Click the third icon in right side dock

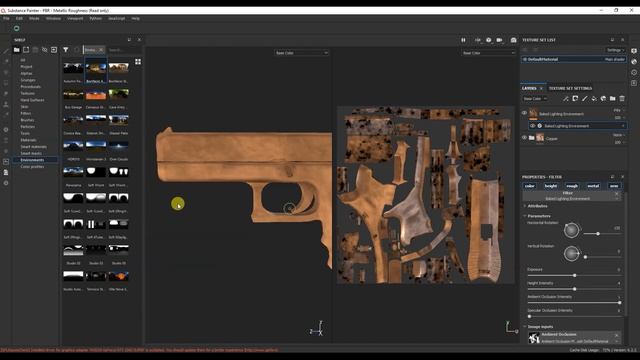coord(634,72)
